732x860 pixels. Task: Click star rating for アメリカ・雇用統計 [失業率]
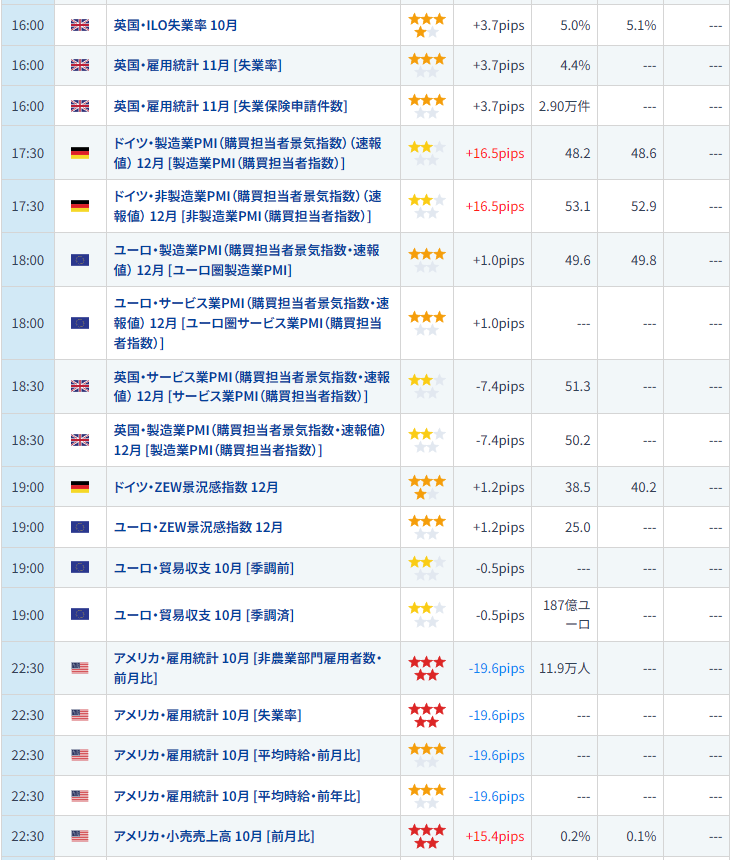click(427, 715)
